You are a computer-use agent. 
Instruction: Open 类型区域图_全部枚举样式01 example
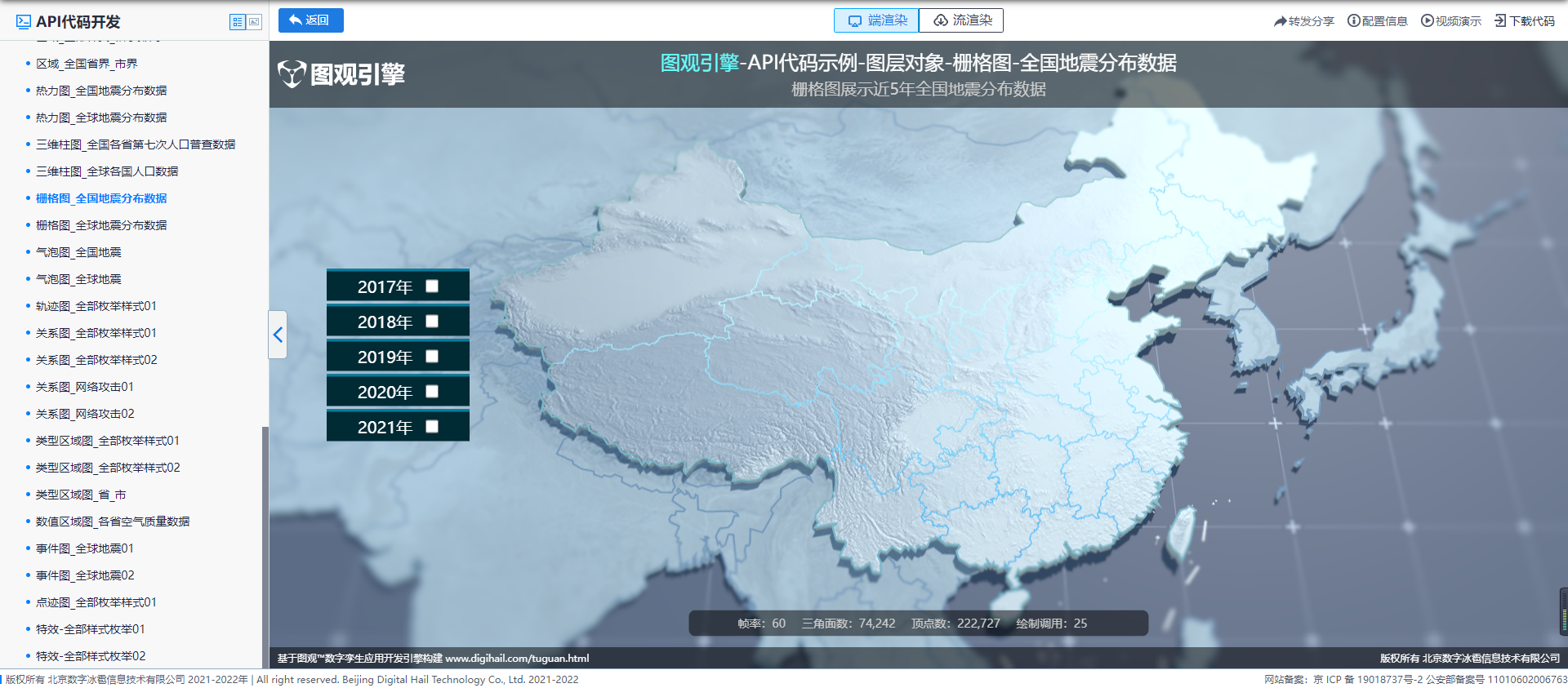pos(108,441)
